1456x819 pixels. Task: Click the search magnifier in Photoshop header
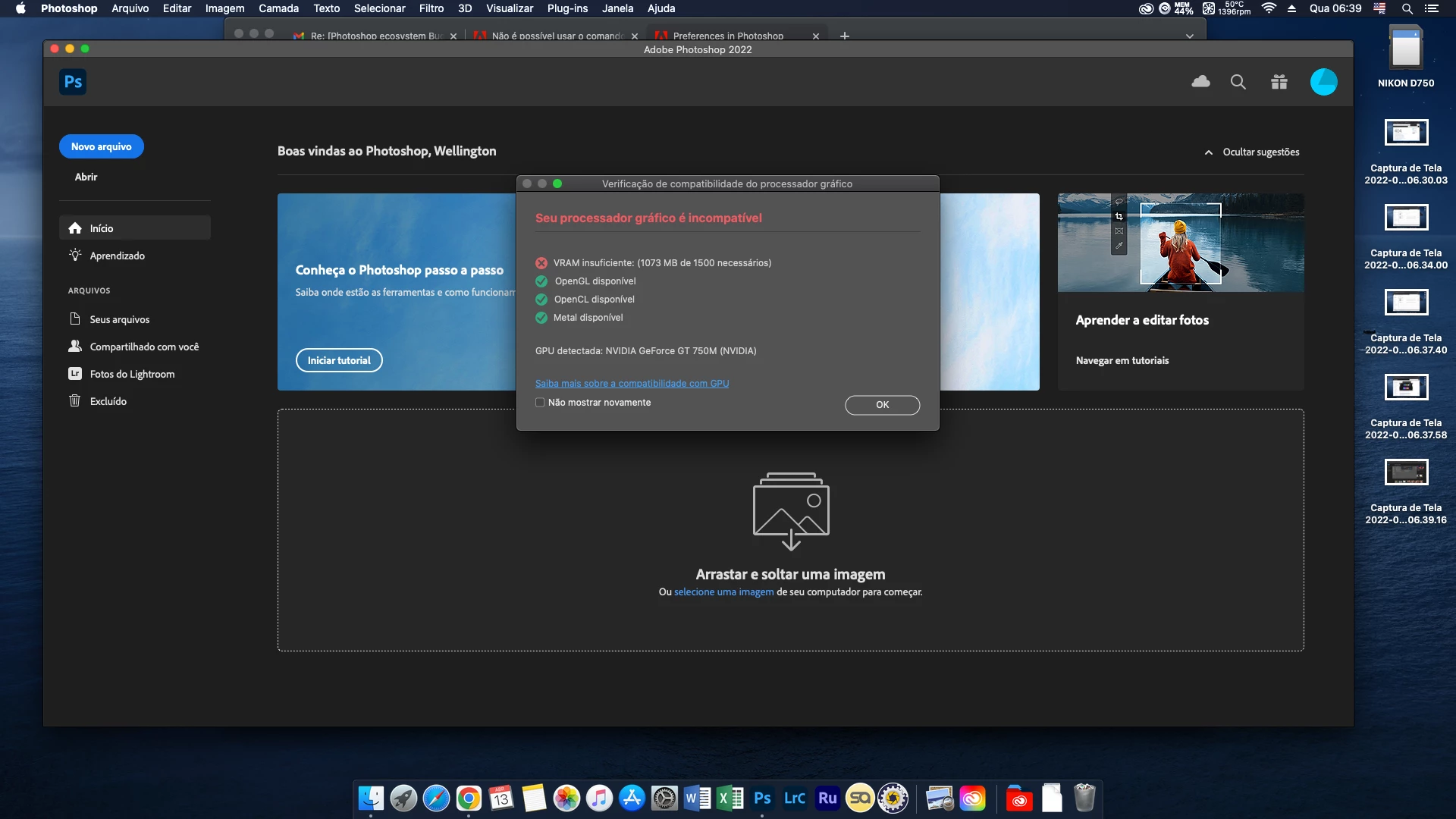click(x=1238, y=82)
